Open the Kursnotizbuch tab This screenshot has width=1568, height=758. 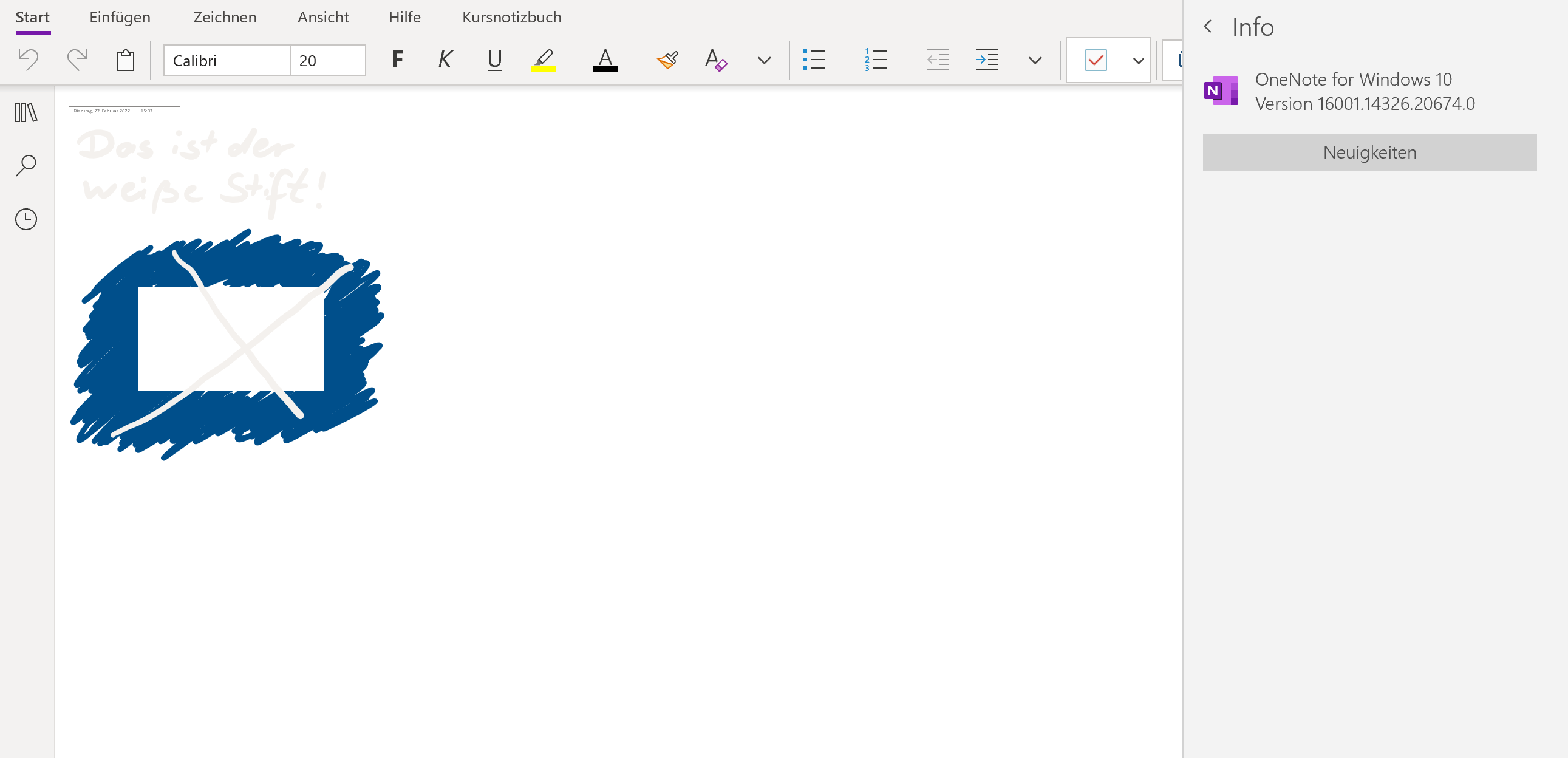click(x=511, y=17)
